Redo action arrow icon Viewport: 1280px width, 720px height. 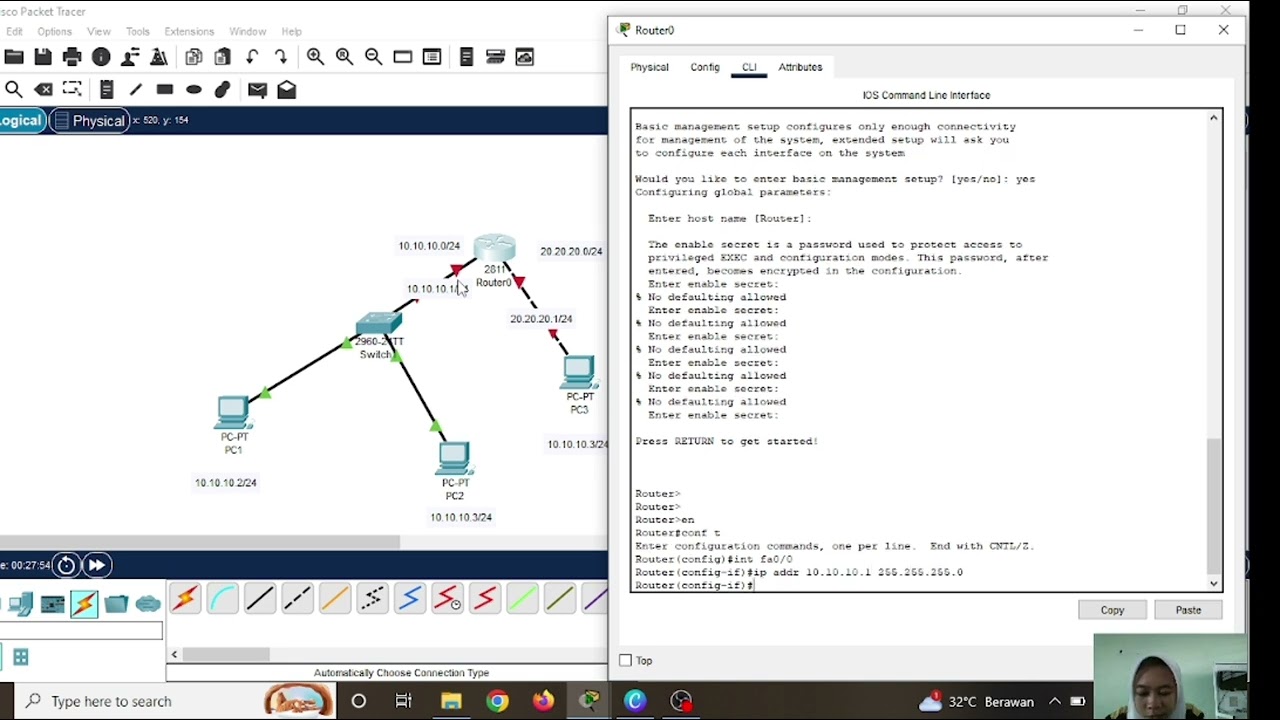pyautogui.click(x=281, y=57)
